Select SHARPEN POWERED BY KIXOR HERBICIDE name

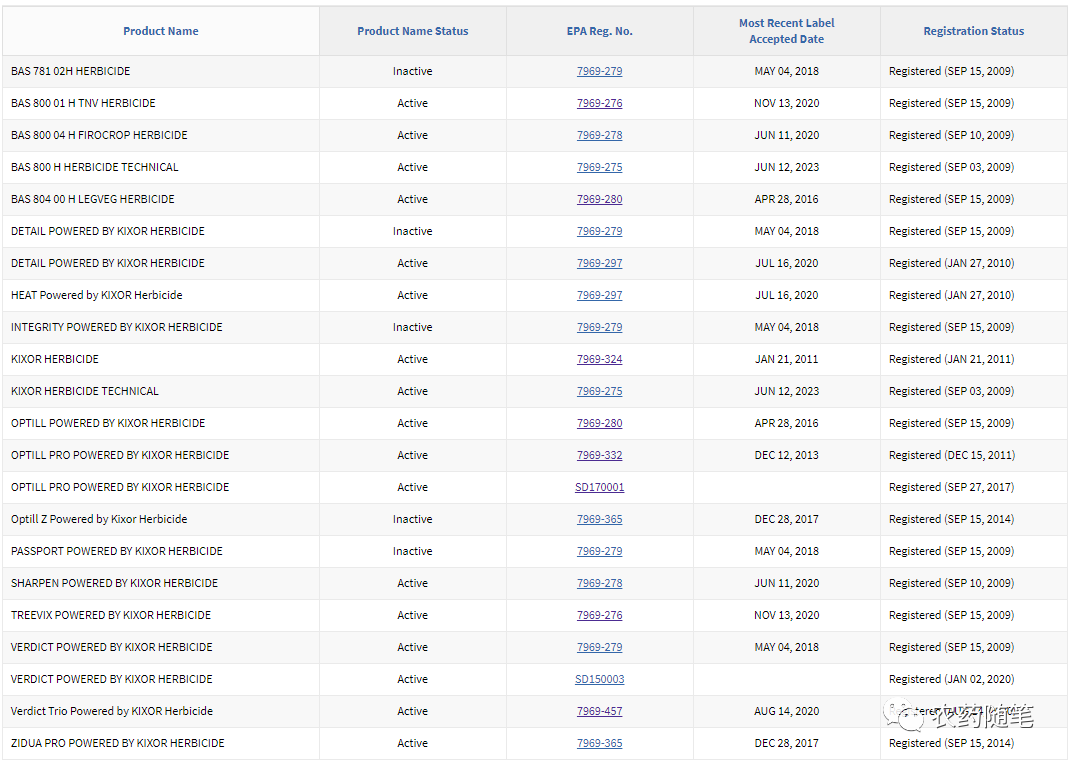point(115,584)
